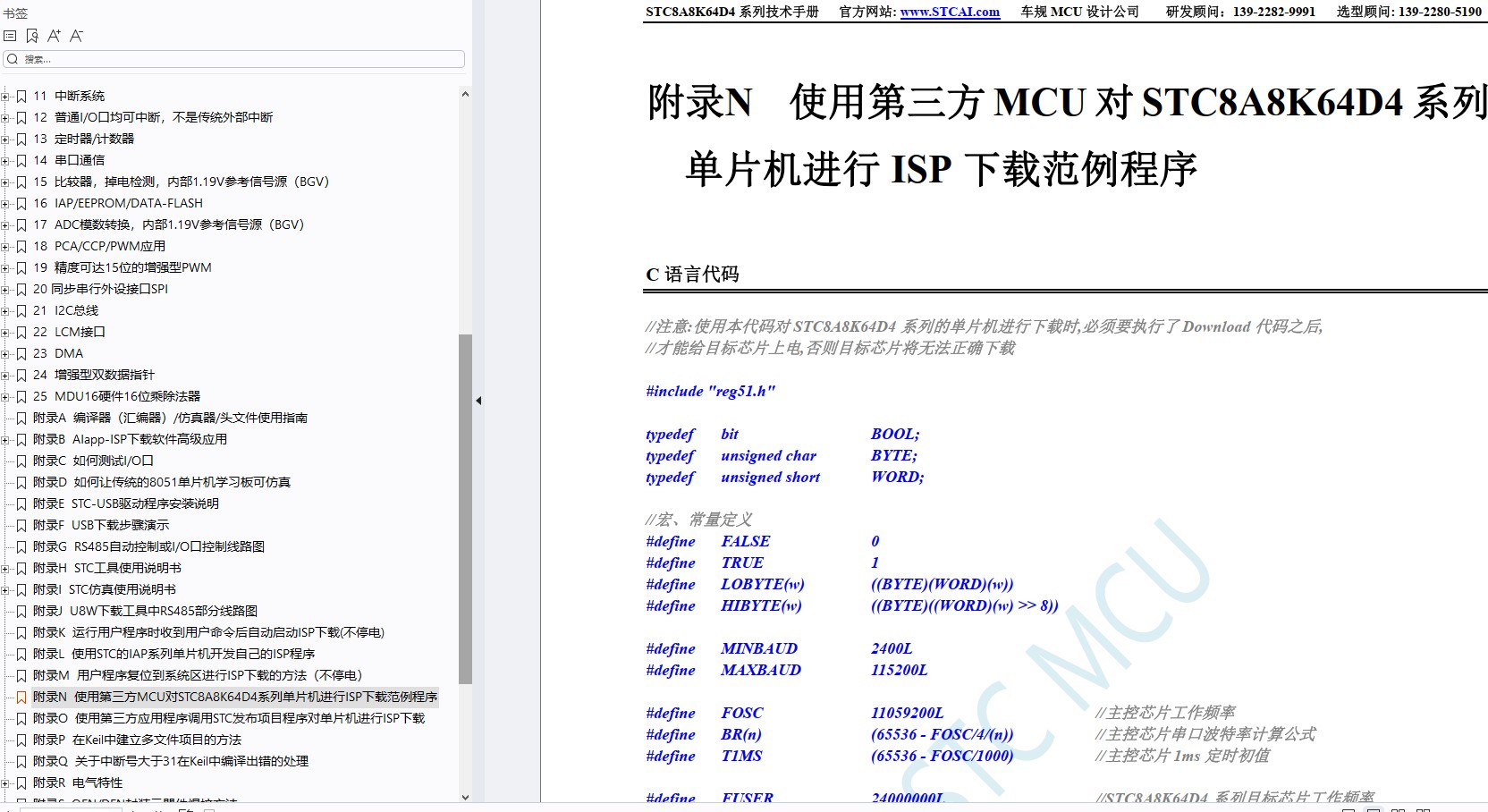Click bookmark icon beside '附录C 如何测试I/O口'
The height and width of the screenshot is (812, 1488).
pos(21,461)
